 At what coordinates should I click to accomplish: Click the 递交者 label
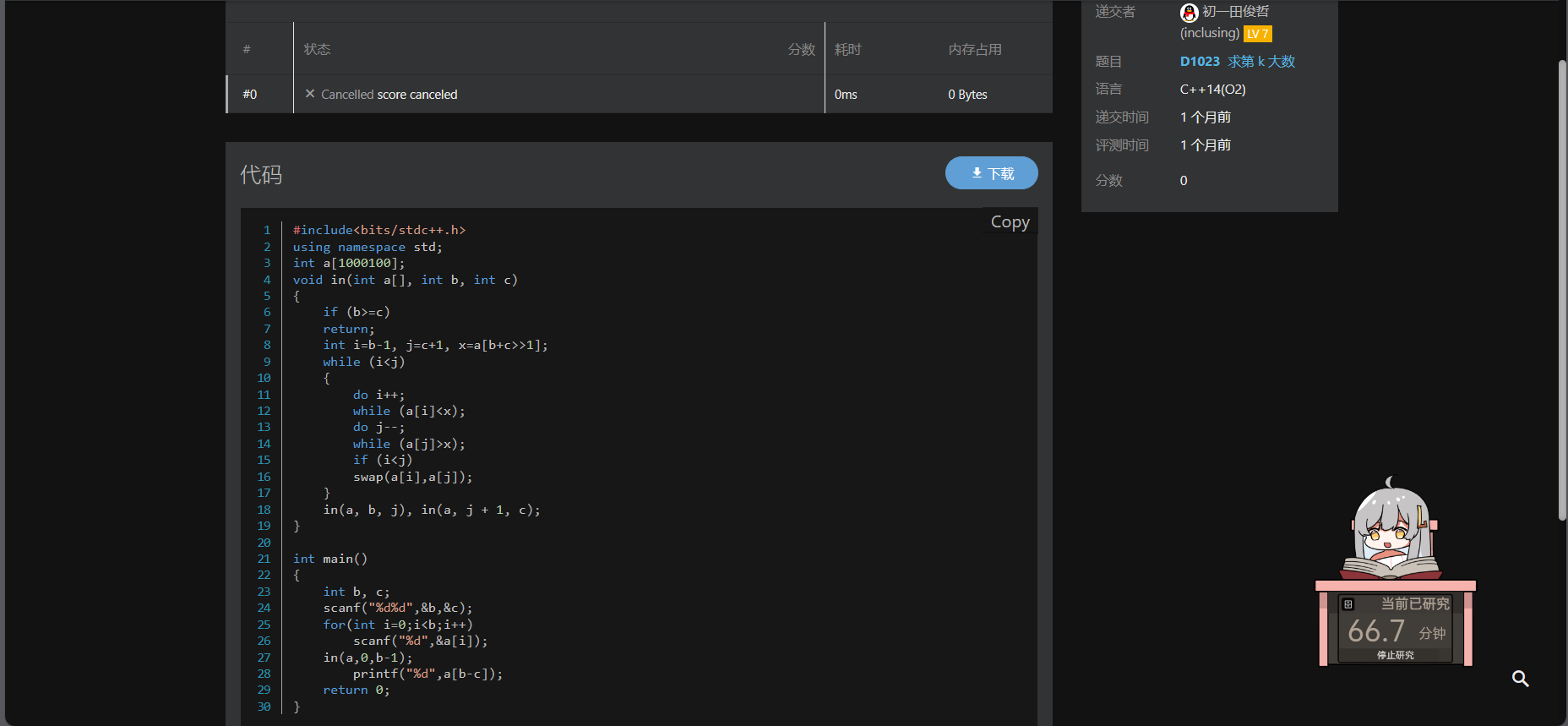tap(1115, 12)
